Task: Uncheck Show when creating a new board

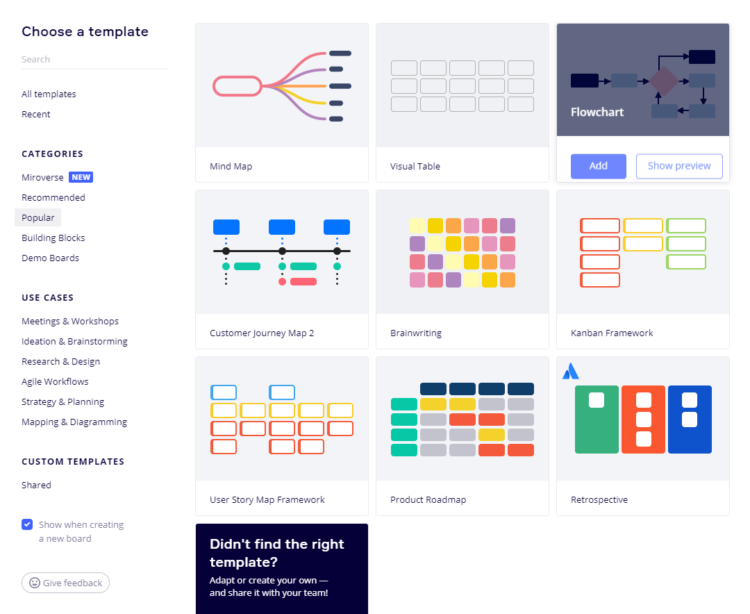Action: coord(27,524)
